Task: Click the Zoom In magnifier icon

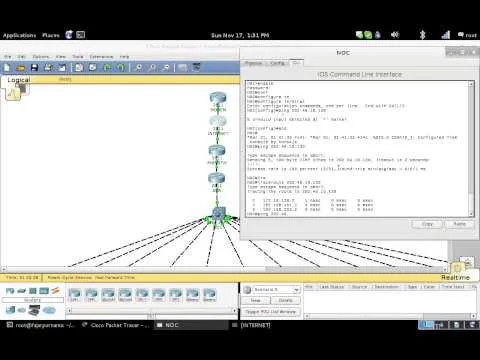Action: pos(138,68)
